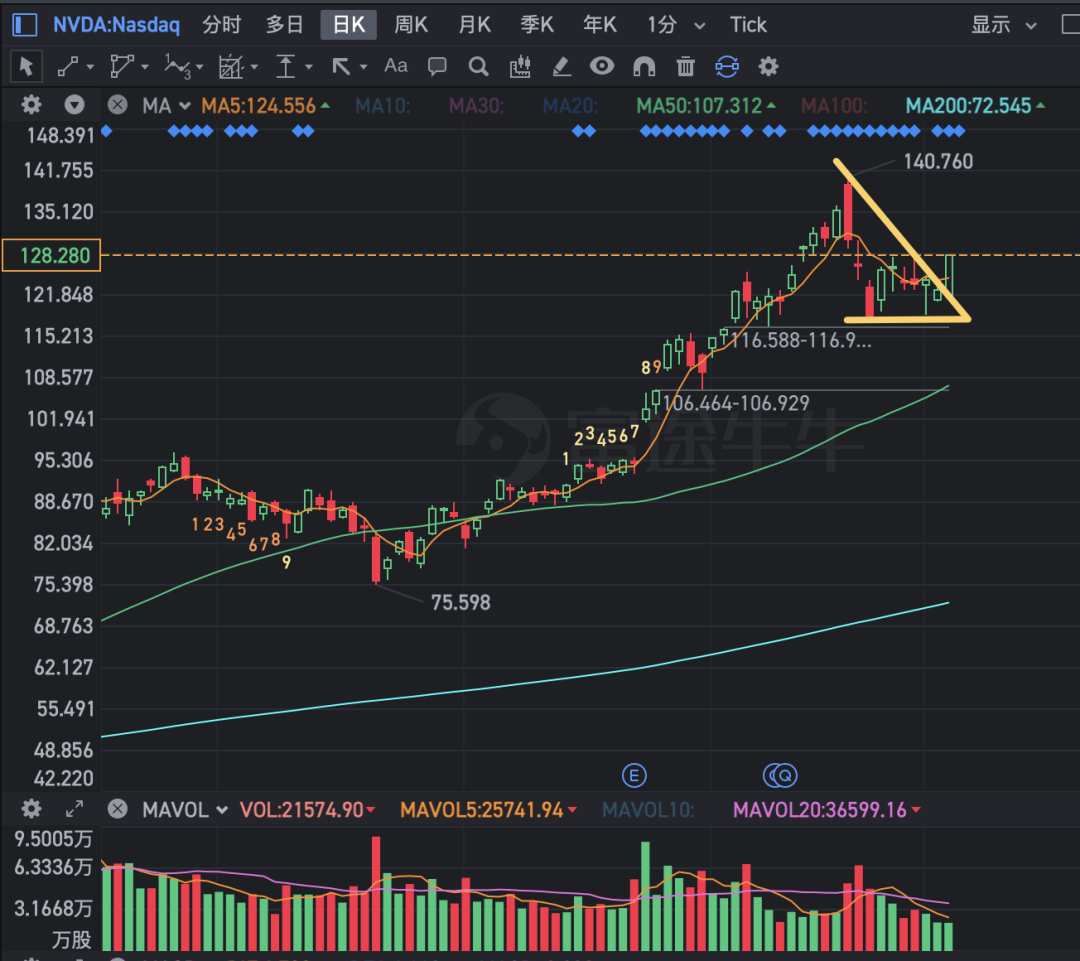This screenshot has height=961, width=1080.
Task: Select the chart measurement grid tool
Action: (x=231, y=67)
